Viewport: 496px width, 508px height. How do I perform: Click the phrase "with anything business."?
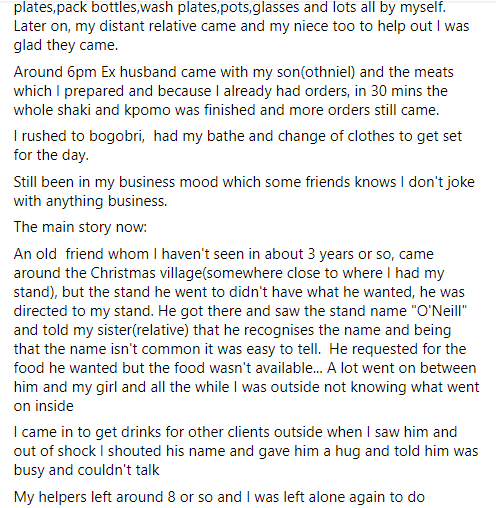click(x=90, y=201)
